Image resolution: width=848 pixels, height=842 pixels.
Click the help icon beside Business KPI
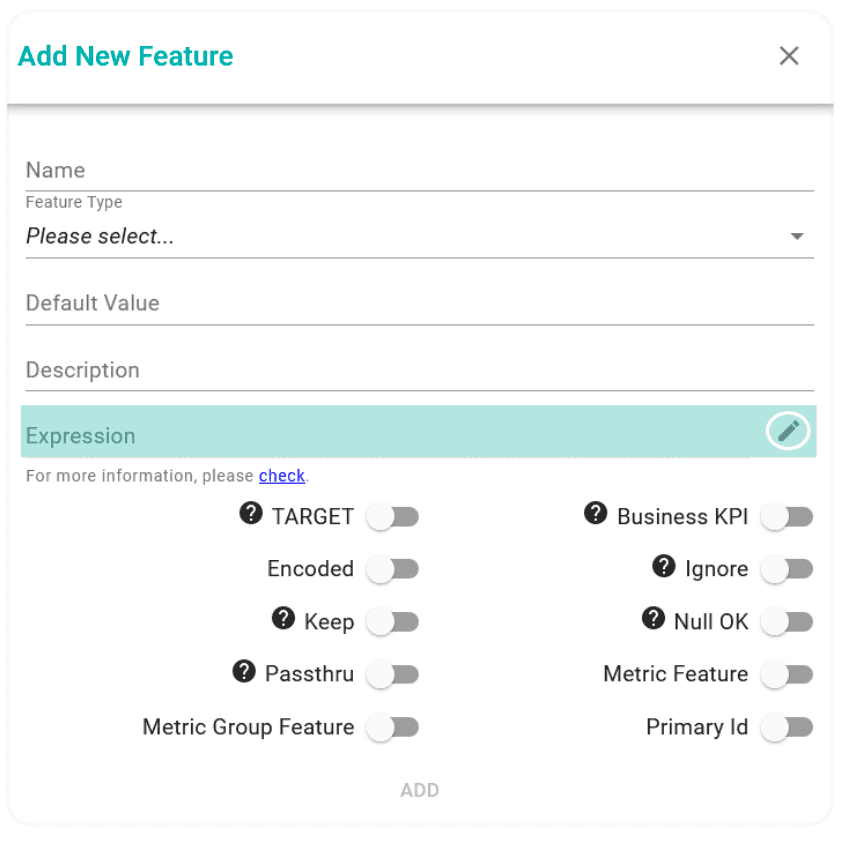pos(595,513)
